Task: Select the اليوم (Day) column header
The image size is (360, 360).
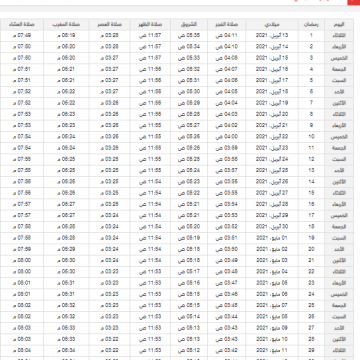Action: (339, 25)
